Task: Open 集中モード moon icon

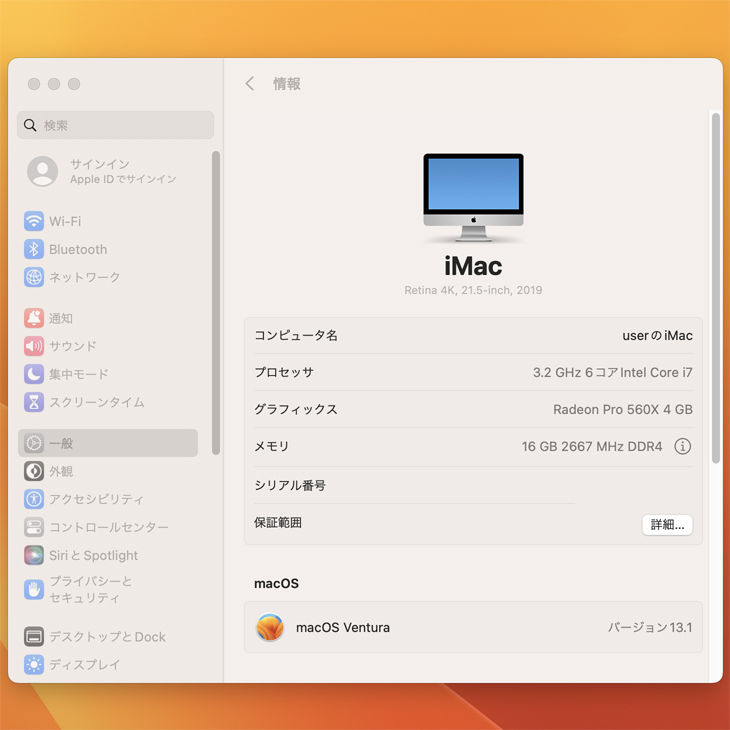Action: click(x=34, y=374)
